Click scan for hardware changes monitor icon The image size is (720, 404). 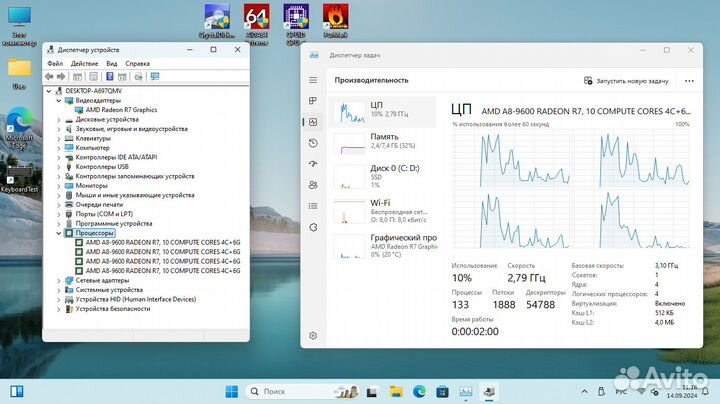[x=155, y=77]
